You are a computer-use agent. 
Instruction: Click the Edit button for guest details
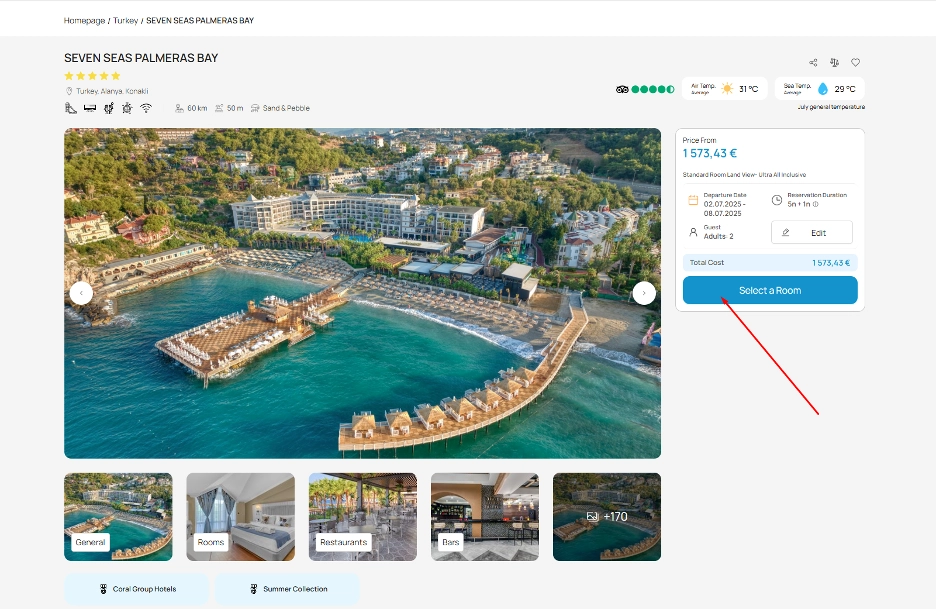[812, 232]
